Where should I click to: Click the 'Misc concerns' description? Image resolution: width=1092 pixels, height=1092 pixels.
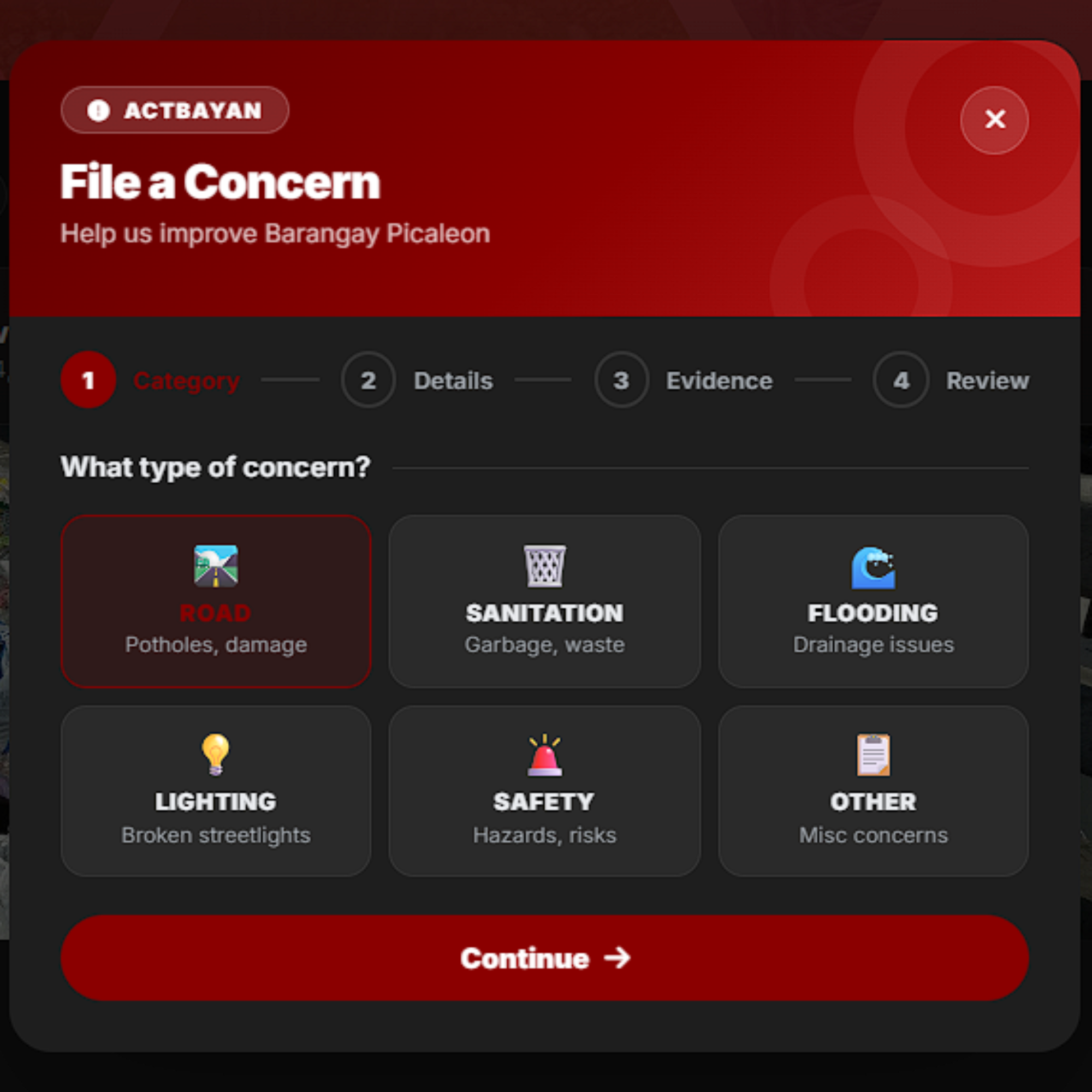[873, 835]
